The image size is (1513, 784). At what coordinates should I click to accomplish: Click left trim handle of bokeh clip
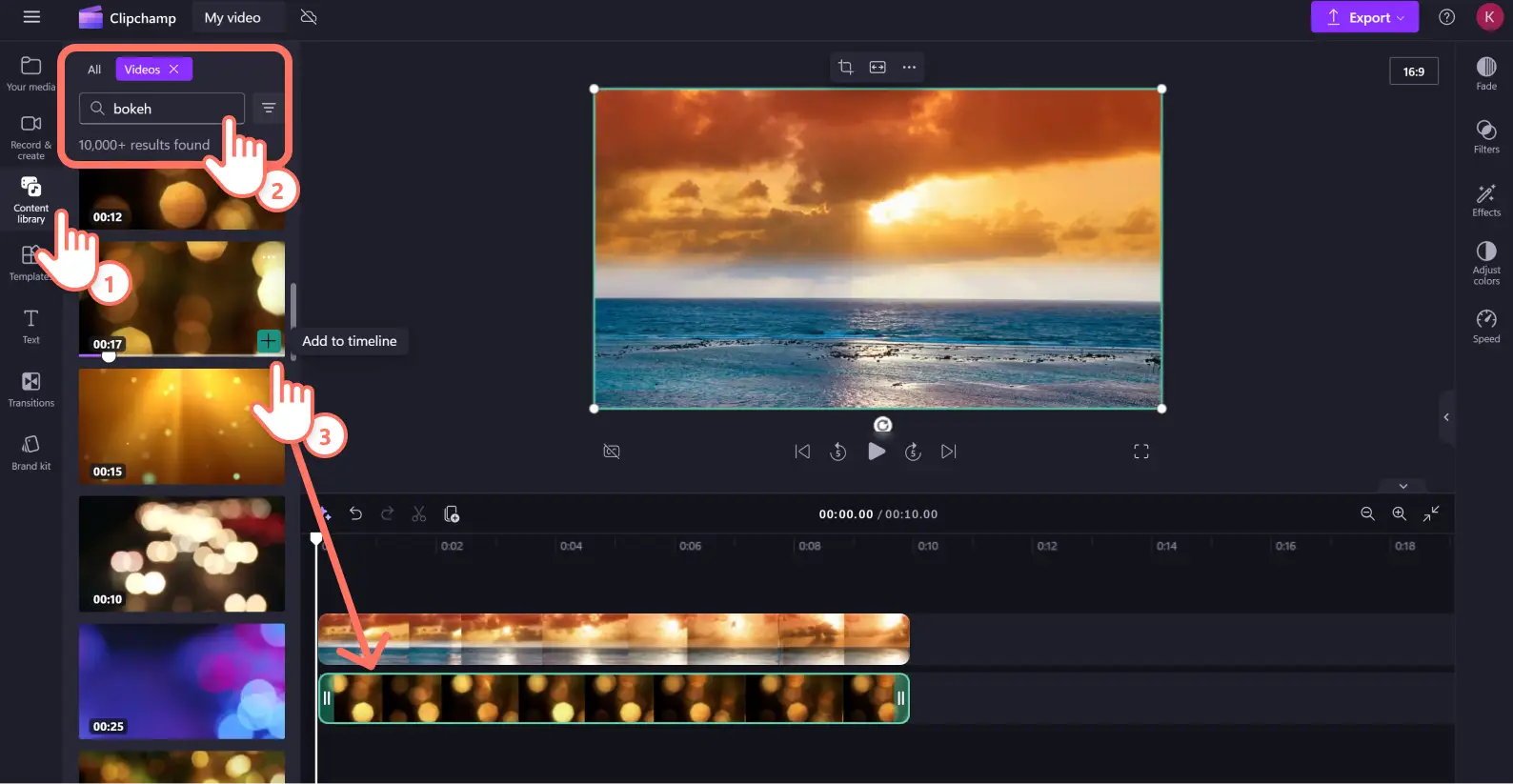(327, 698)
